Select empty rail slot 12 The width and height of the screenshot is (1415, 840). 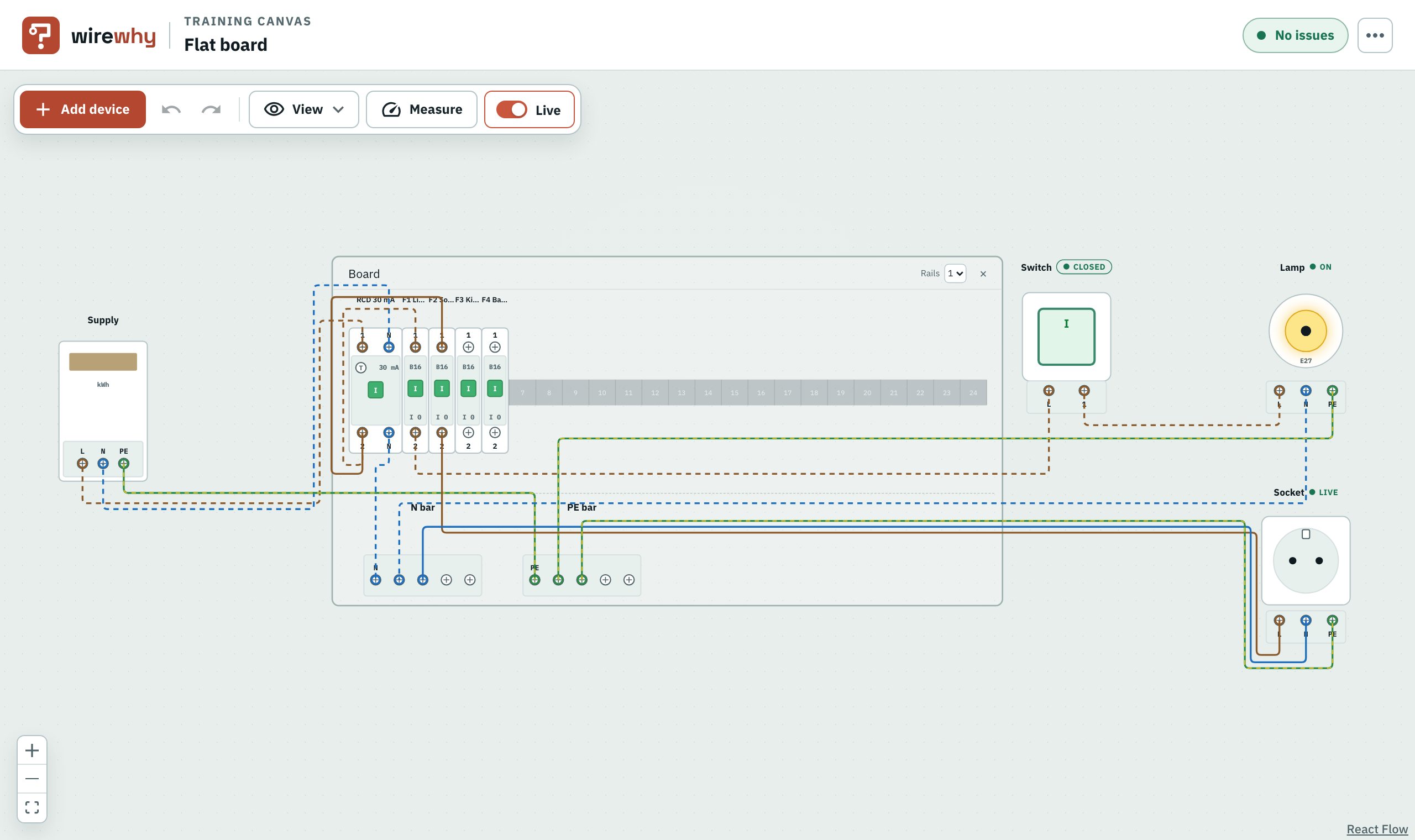655,393
